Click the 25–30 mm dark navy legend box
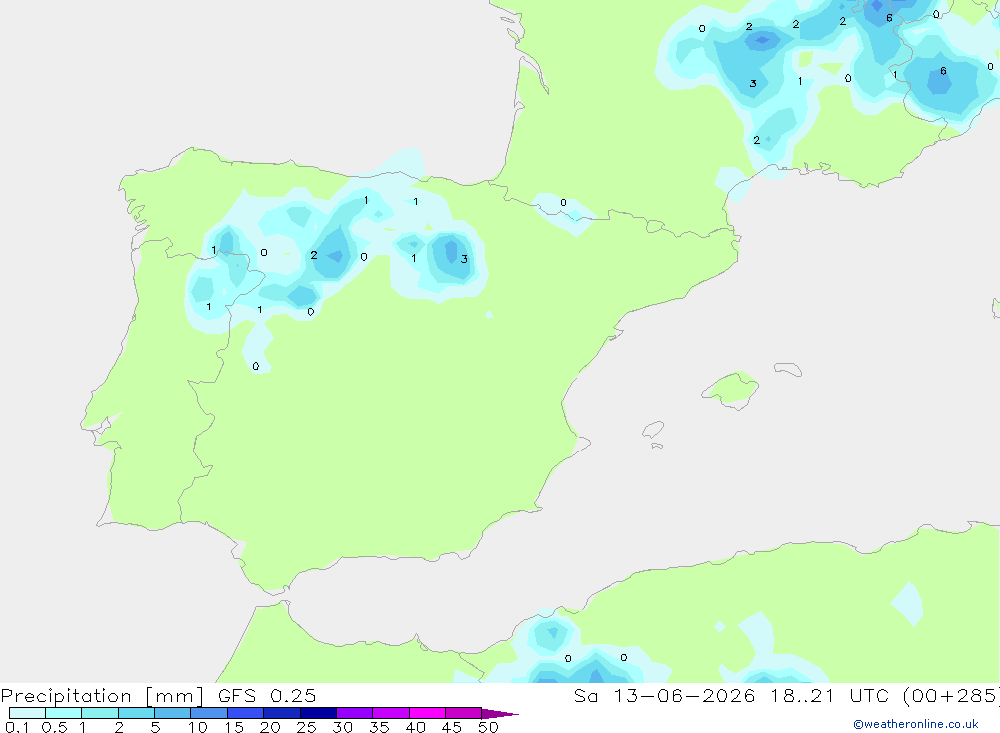 318,713
